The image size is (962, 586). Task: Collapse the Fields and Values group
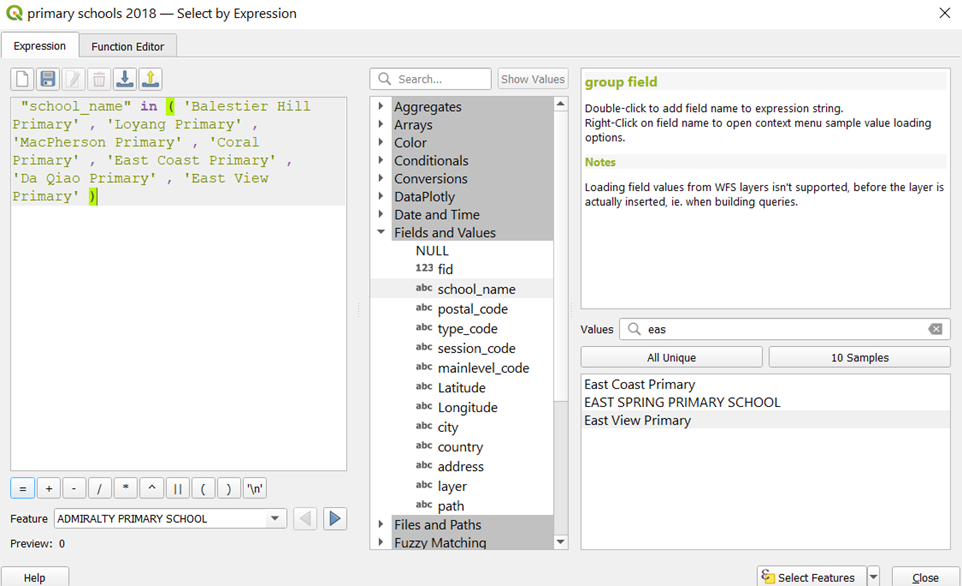(x=381, y=232)
